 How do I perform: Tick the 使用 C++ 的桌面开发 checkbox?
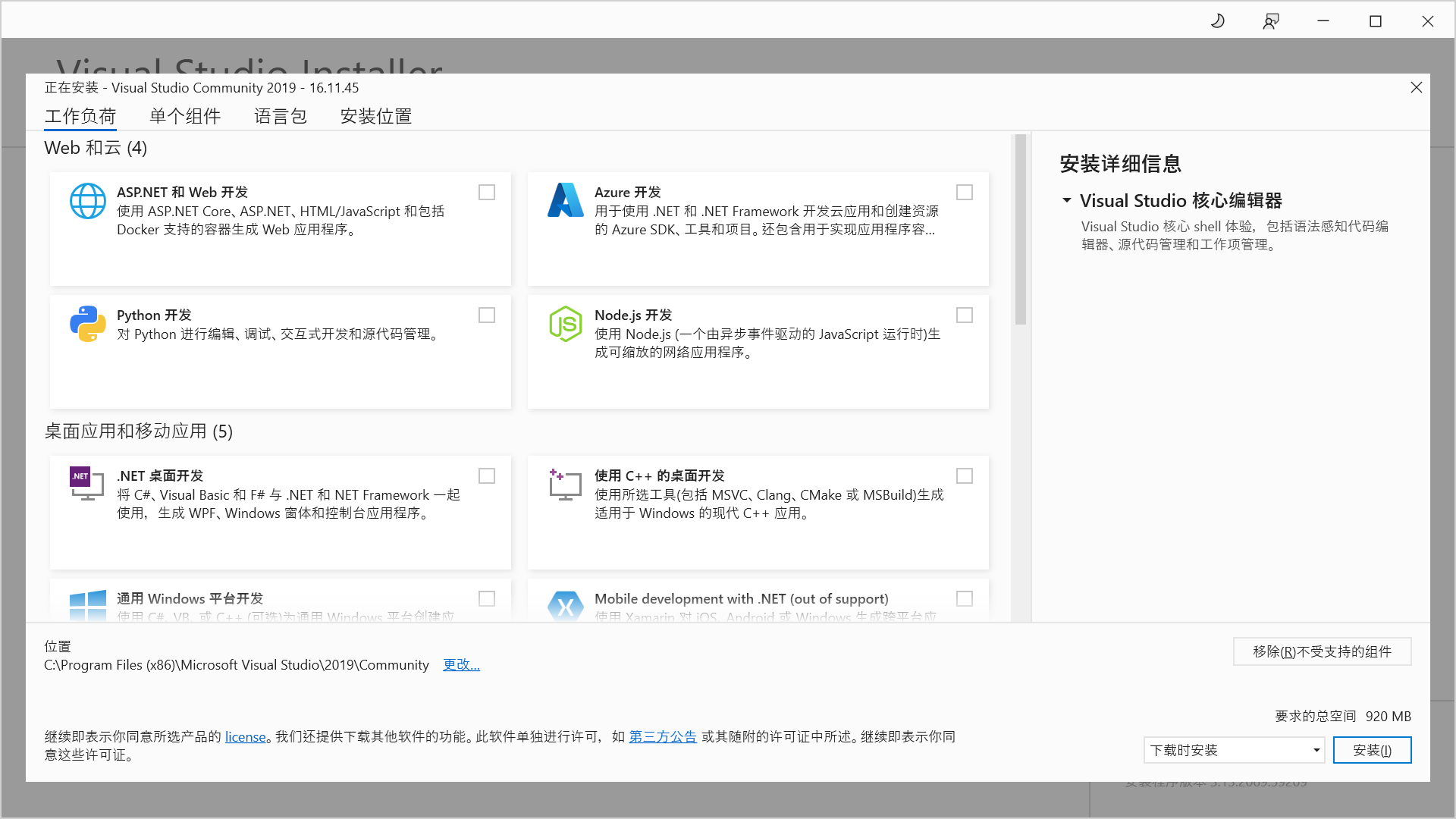pos(965,476)
